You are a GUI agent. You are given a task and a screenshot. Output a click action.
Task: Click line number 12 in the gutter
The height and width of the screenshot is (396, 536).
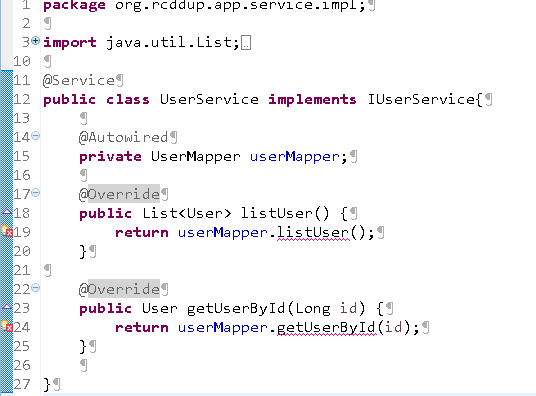point(22,99)
